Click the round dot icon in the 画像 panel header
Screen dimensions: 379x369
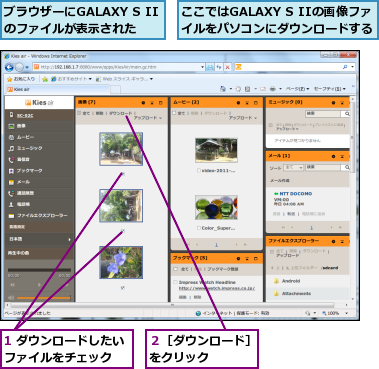pos(143,103)
